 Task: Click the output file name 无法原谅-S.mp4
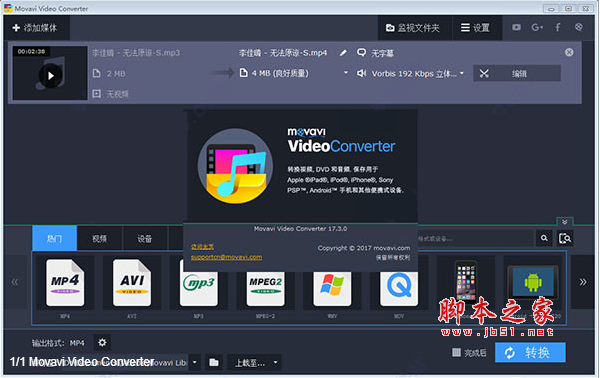coord(283,53)
